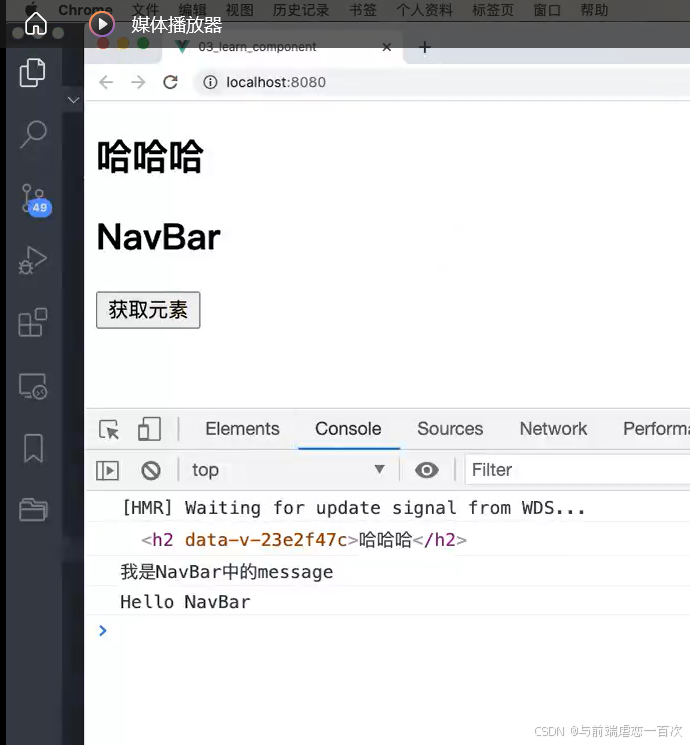Switch to the Console tab
This screenshot has height=745, width=690.
348,429
